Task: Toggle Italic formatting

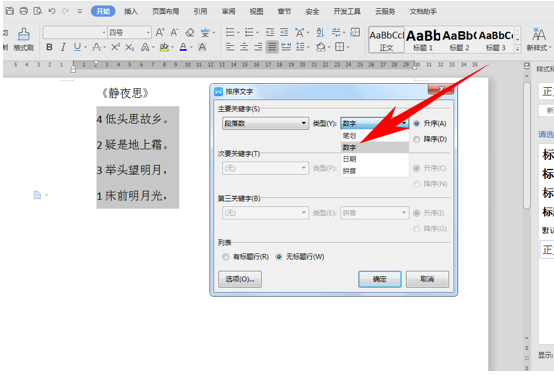Action: [x=63, y=47]
